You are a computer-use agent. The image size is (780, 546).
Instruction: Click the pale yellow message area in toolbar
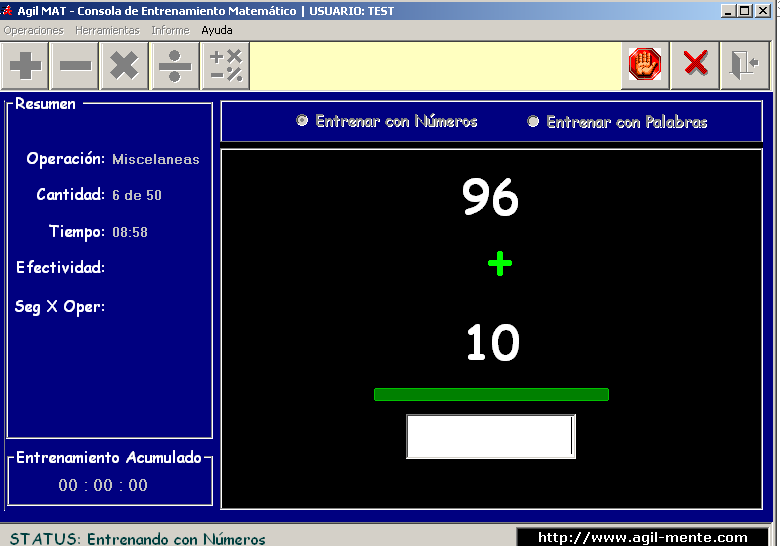point(435,66)
